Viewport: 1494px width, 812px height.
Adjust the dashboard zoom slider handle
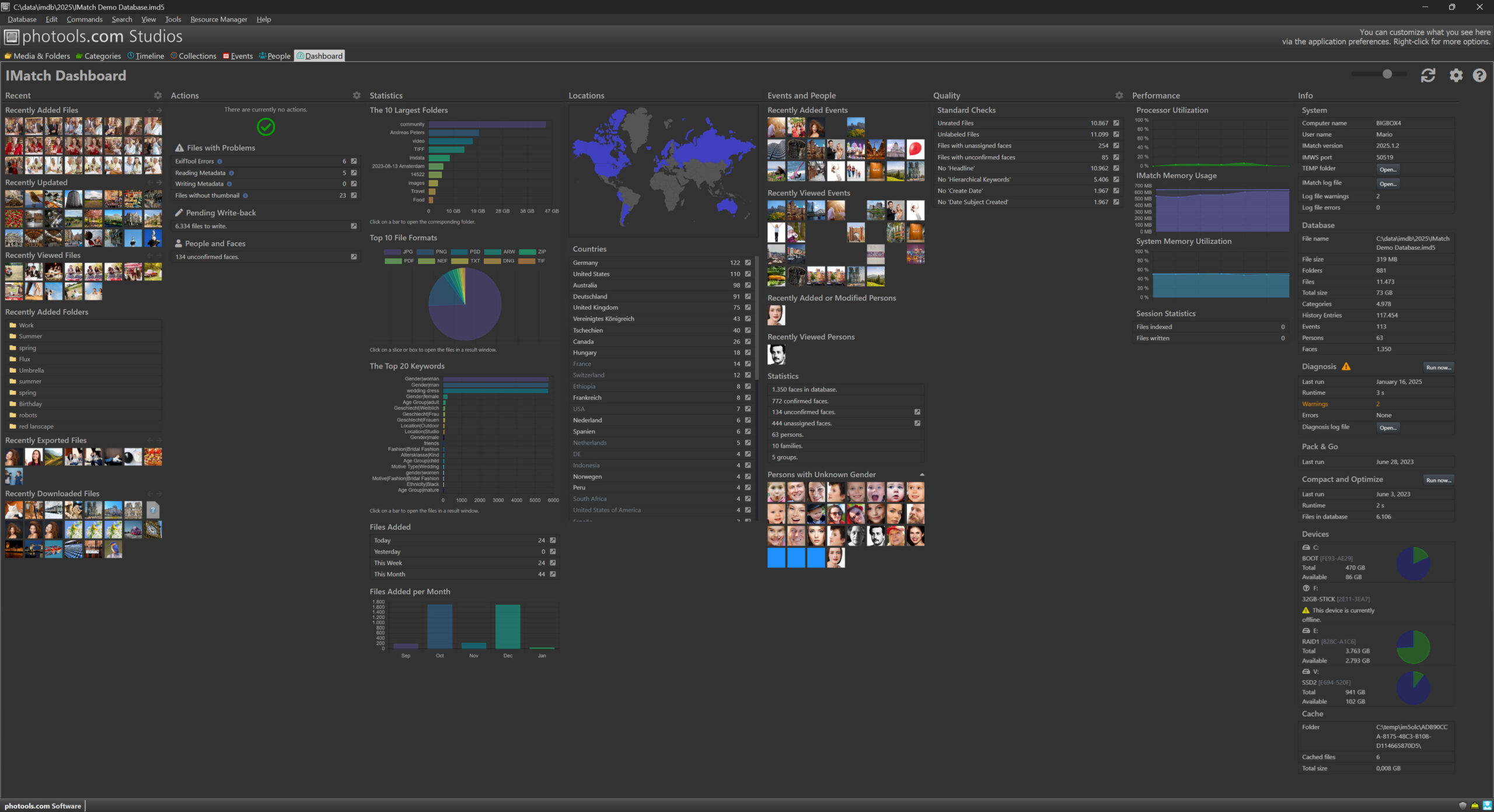click(1387, 74)
